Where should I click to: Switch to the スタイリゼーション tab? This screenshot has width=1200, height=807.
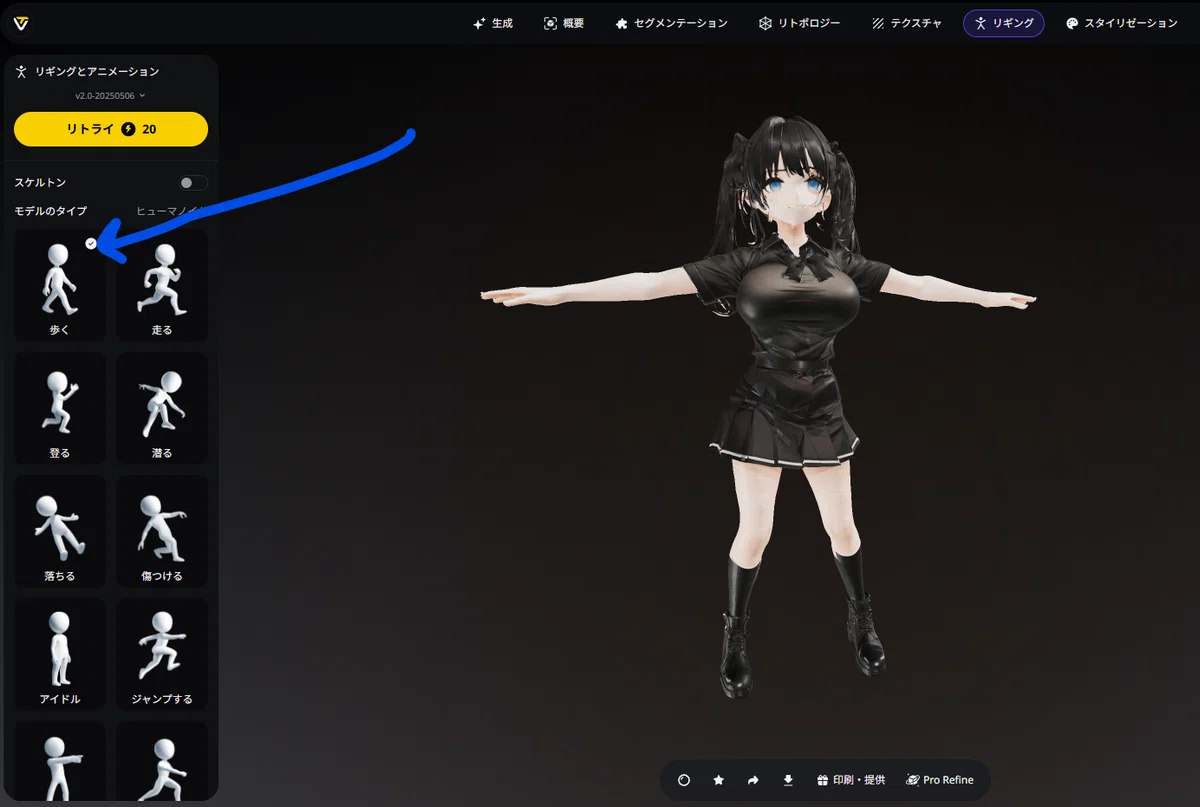[1122, 23]
